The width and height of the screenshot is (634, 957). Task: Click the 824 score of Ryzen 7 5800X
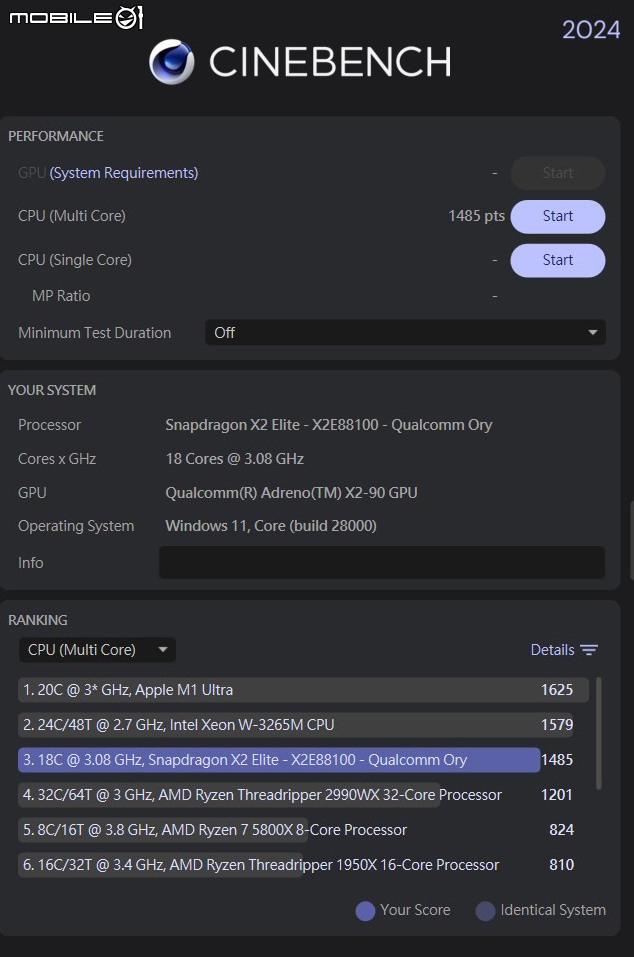[561, 829]
